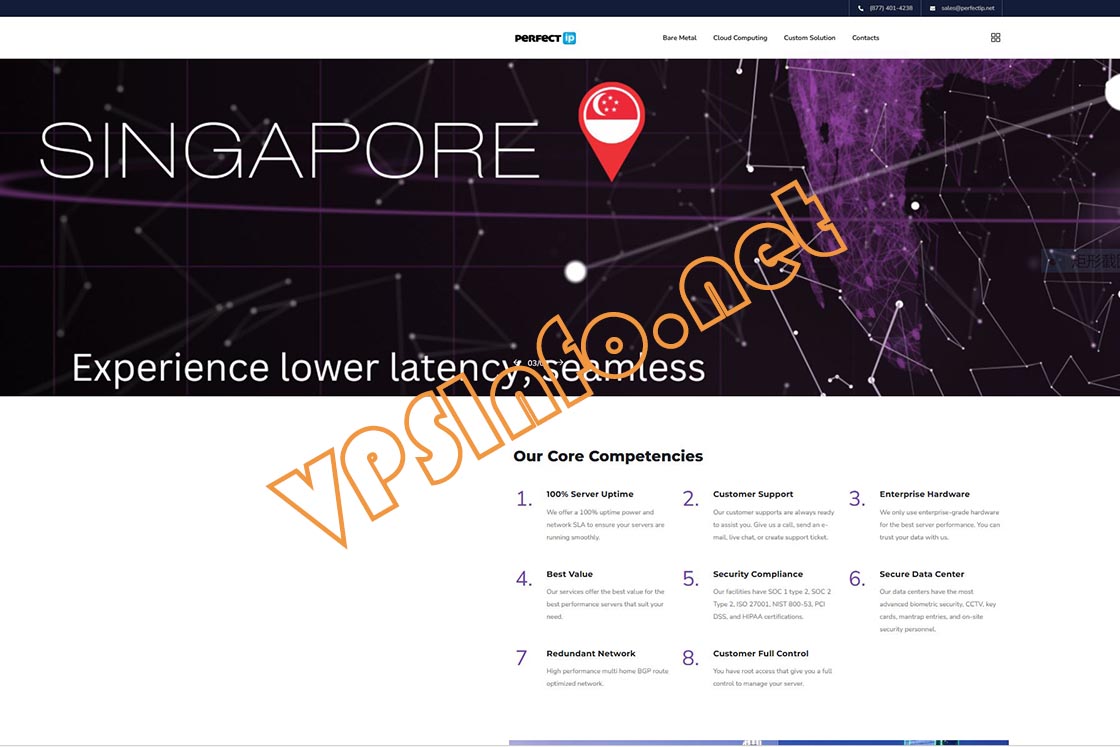Image resolution: width=1120 pixels, height=747 pixels.
Task: Click the 'Experience lower latency, seamless' slide text
Action: click(389, 369)
